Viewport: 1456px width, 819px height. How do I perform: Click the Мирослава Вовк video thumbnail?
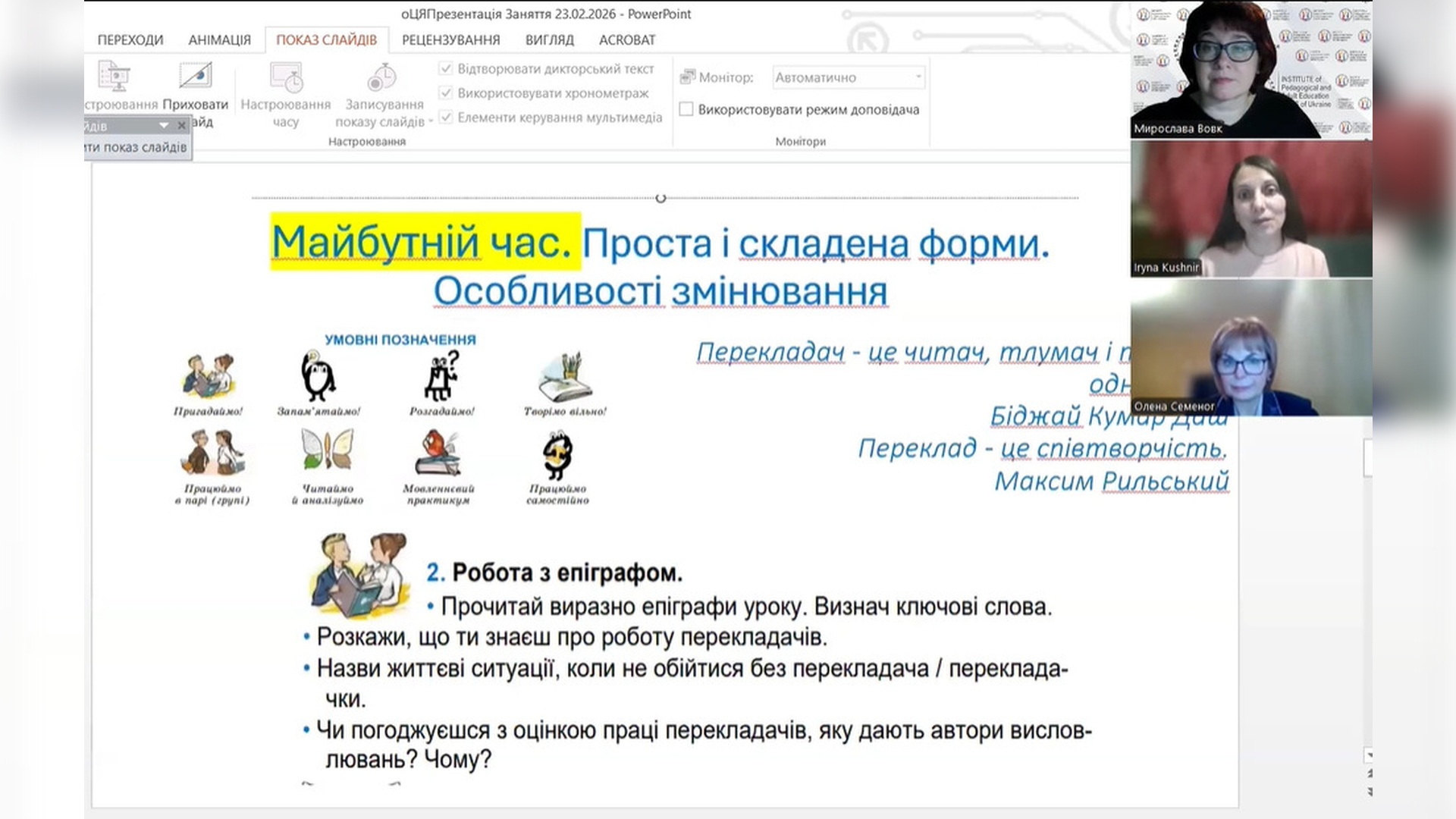[x=1250, y=68]
